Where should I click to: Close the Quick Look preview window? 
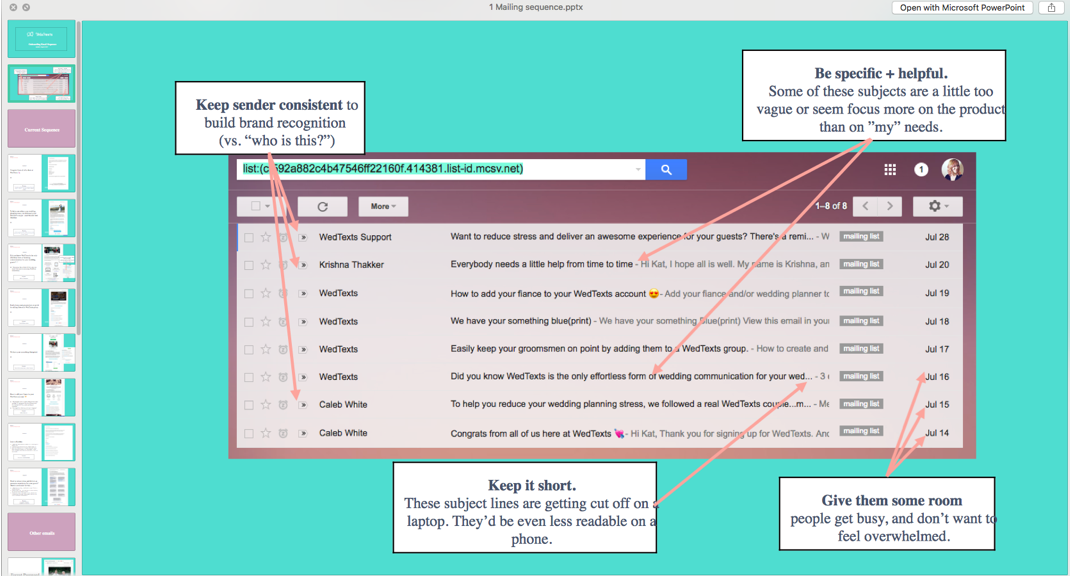click(x=13, y=8)
